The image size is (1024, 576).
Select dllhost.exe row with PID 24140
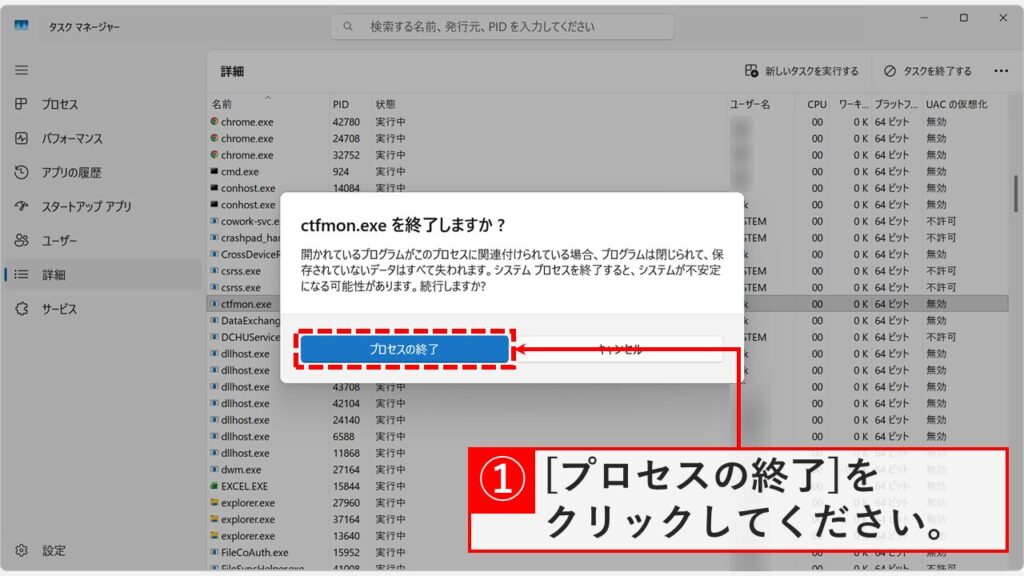tap(607, 420)
